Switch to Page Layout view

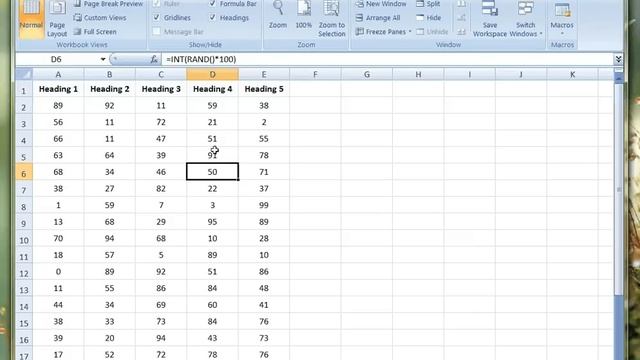(57, 18)
